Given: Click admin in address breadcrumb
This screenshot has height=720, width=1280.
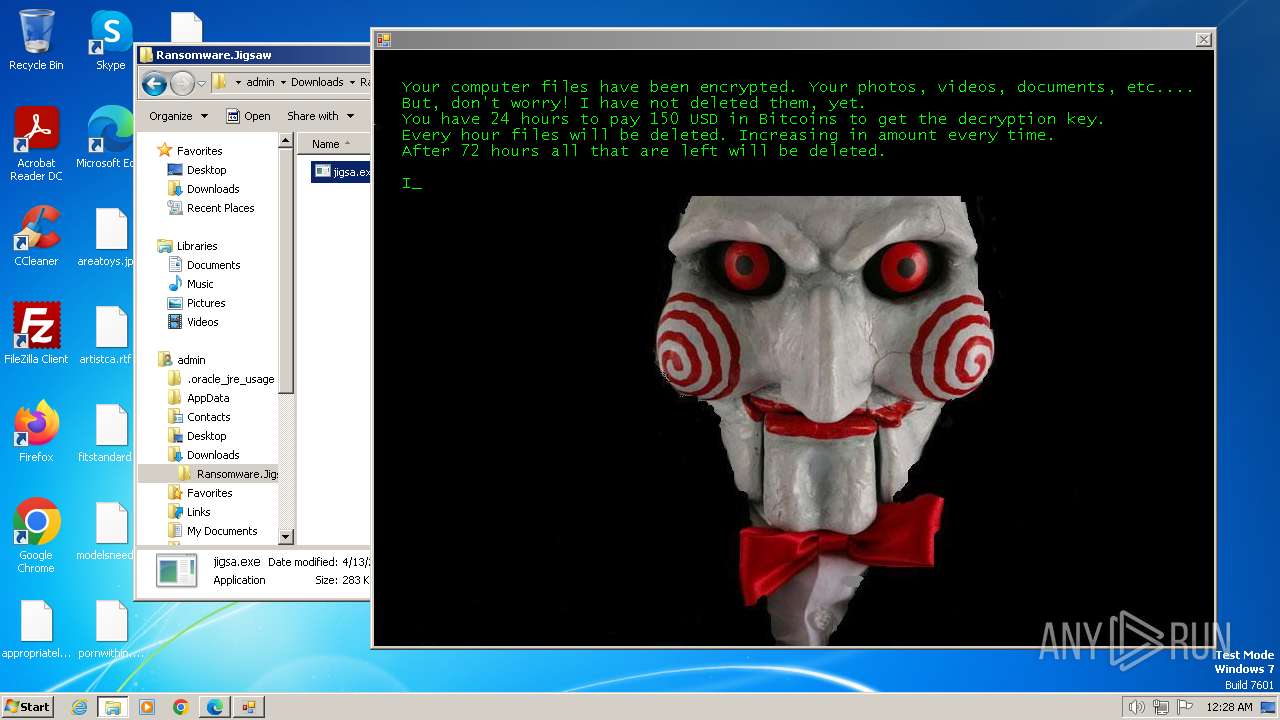Looking at the screenshot, I should click(260, 82).
